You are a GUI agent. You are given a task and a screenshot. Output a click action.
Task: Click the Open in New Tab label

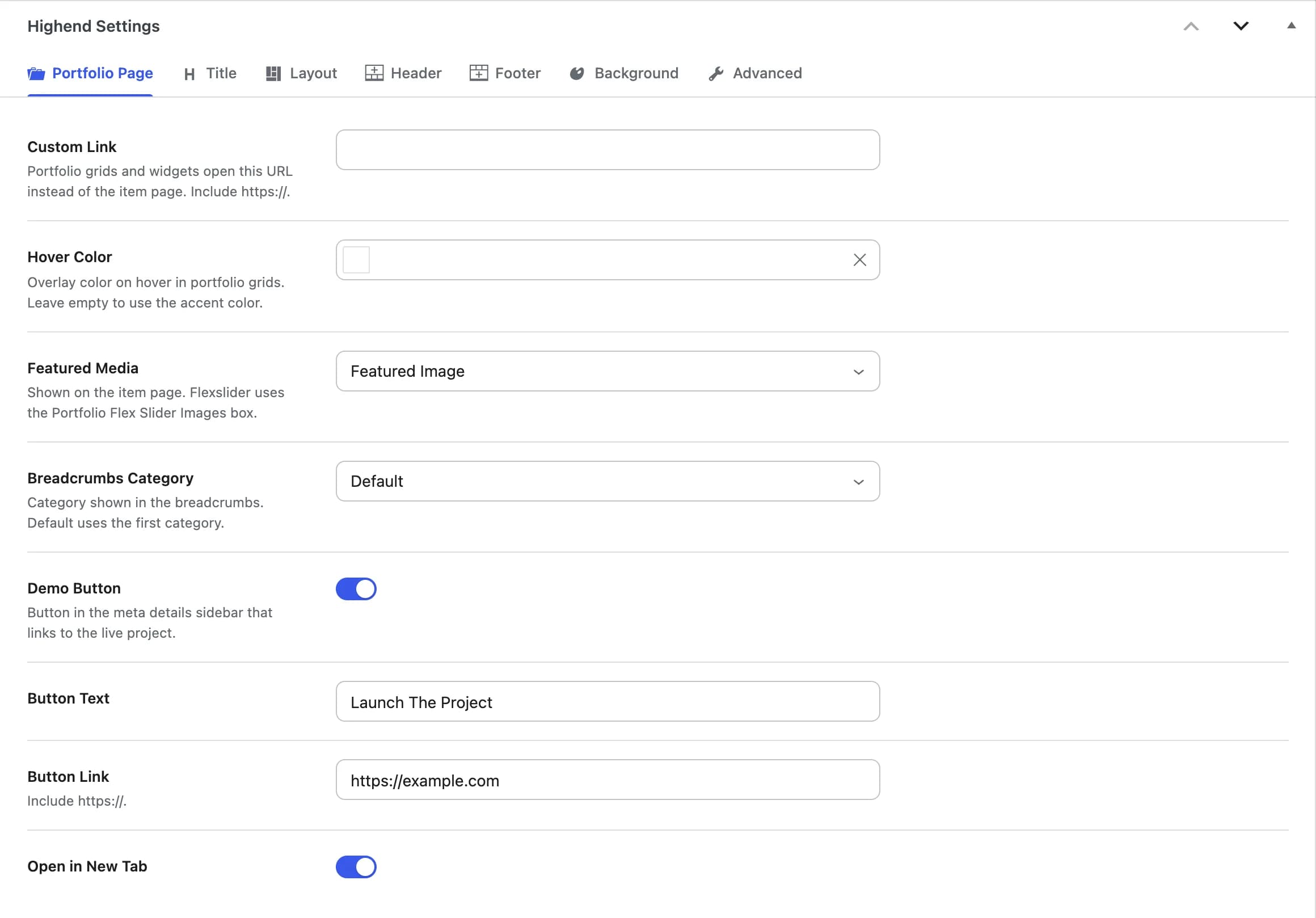[87, 866]
